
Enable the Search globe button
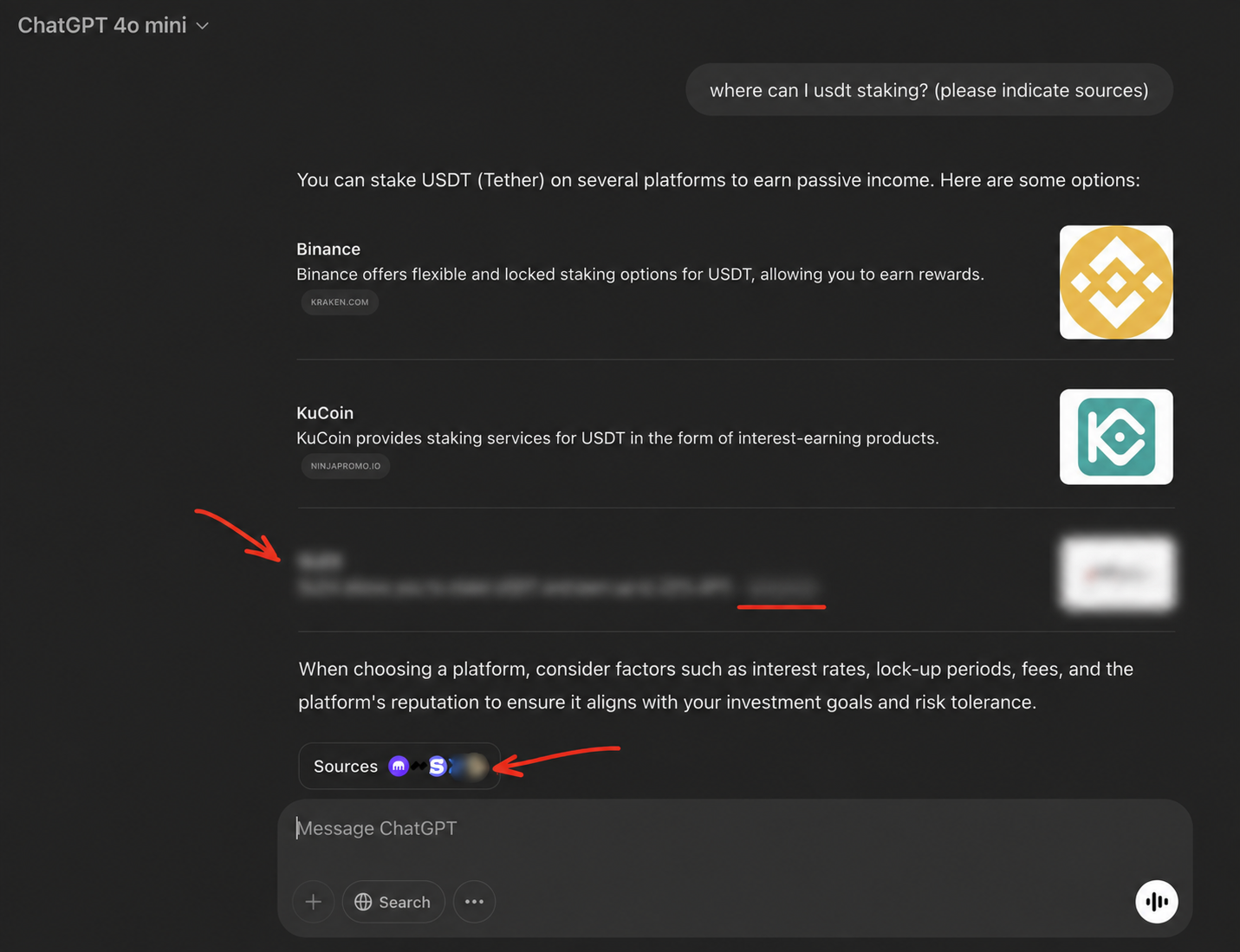(393, 902)
